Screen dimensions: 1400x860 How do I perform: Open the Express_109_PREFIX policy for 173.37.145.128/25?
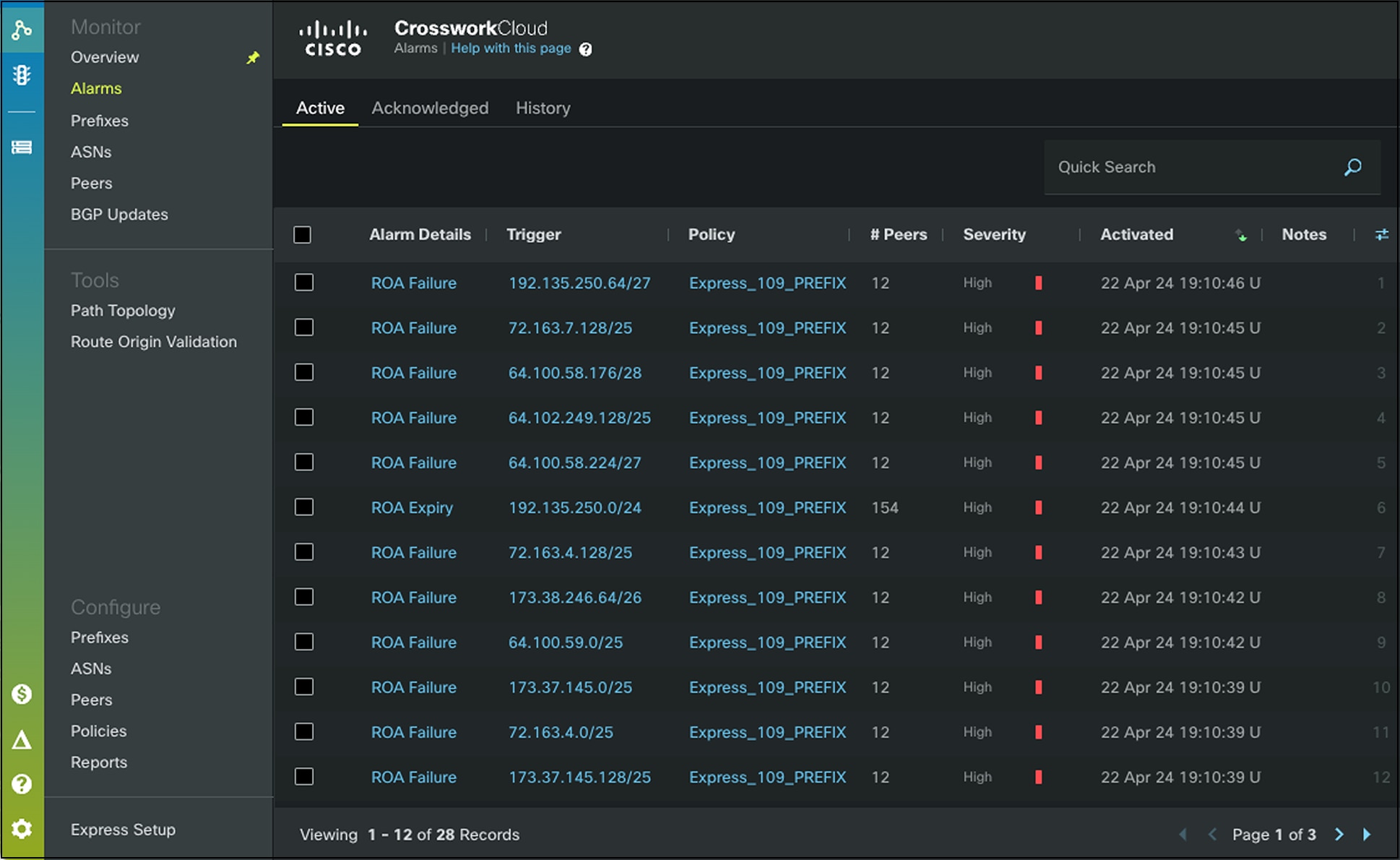[767, 777]
